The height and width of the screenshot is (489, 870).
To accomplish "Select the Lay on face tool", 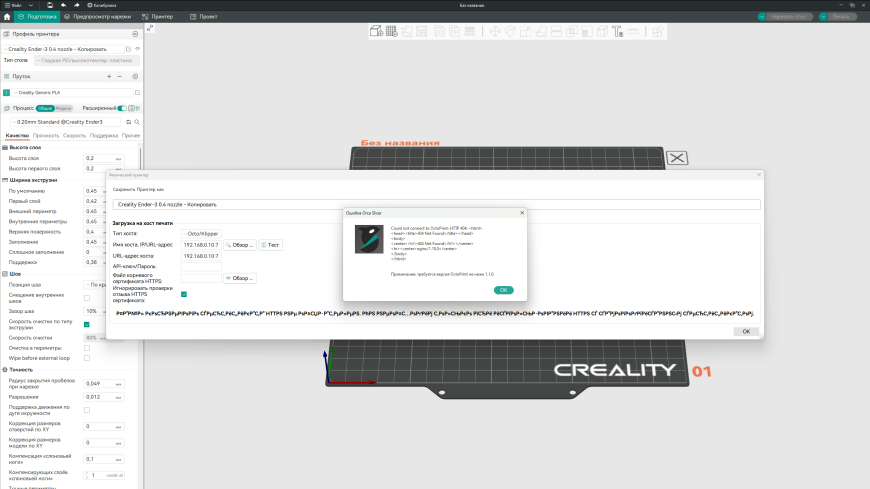I will click(x=541, y=32).
